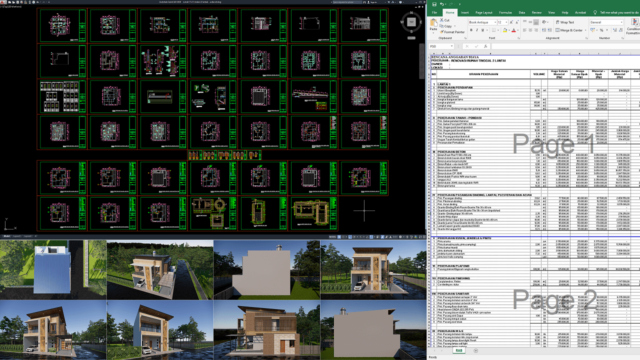640x360 pixels.
Task: Click the Orientation text-angle icon
Action: [x=544, y=22]
